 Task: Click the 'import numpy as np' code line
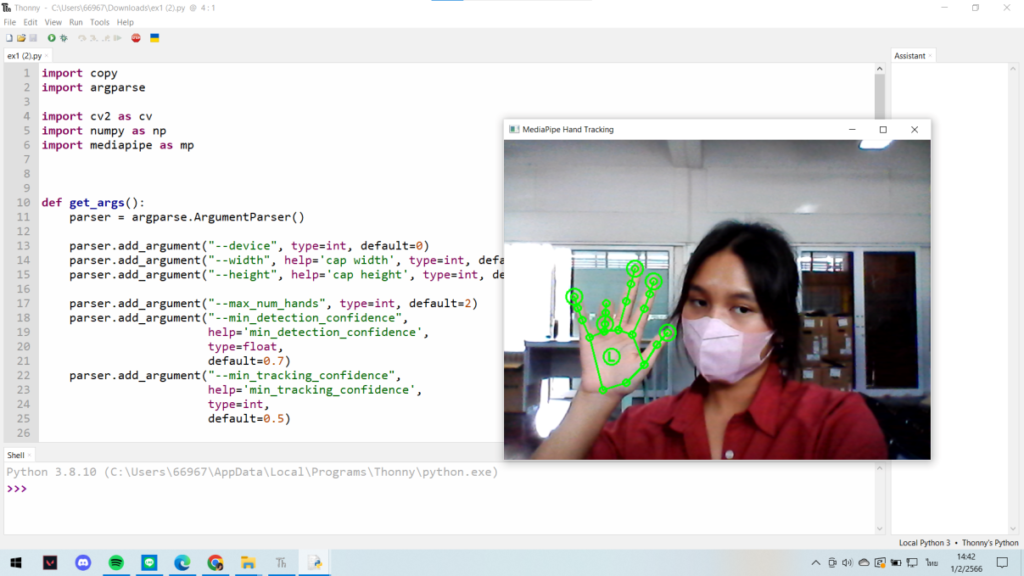[104, 131]
